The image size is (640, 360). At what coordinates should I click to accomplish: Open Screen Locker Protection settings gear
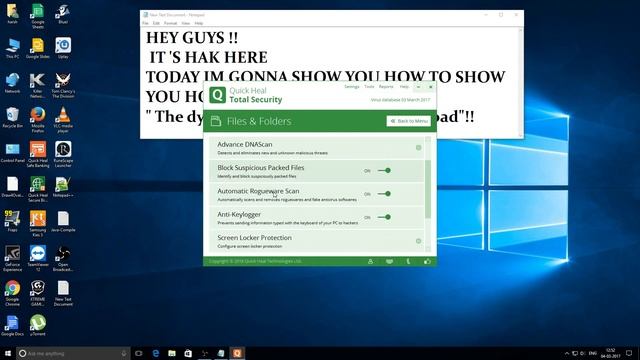point(418,241)
